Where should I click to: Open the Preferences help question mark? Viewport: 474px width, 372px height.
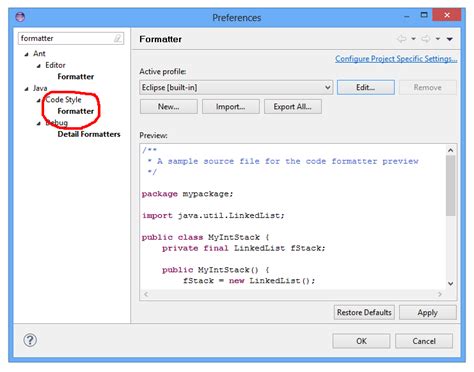(x=30, y=340)
